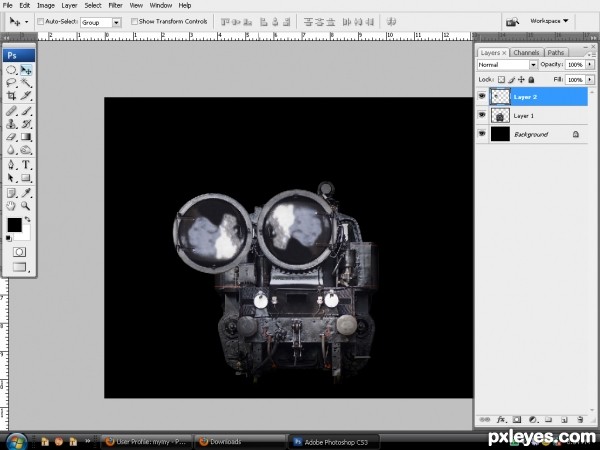Open the Layer menu
The width and height of the screenshot is (600, 450).
coord(69,5)
